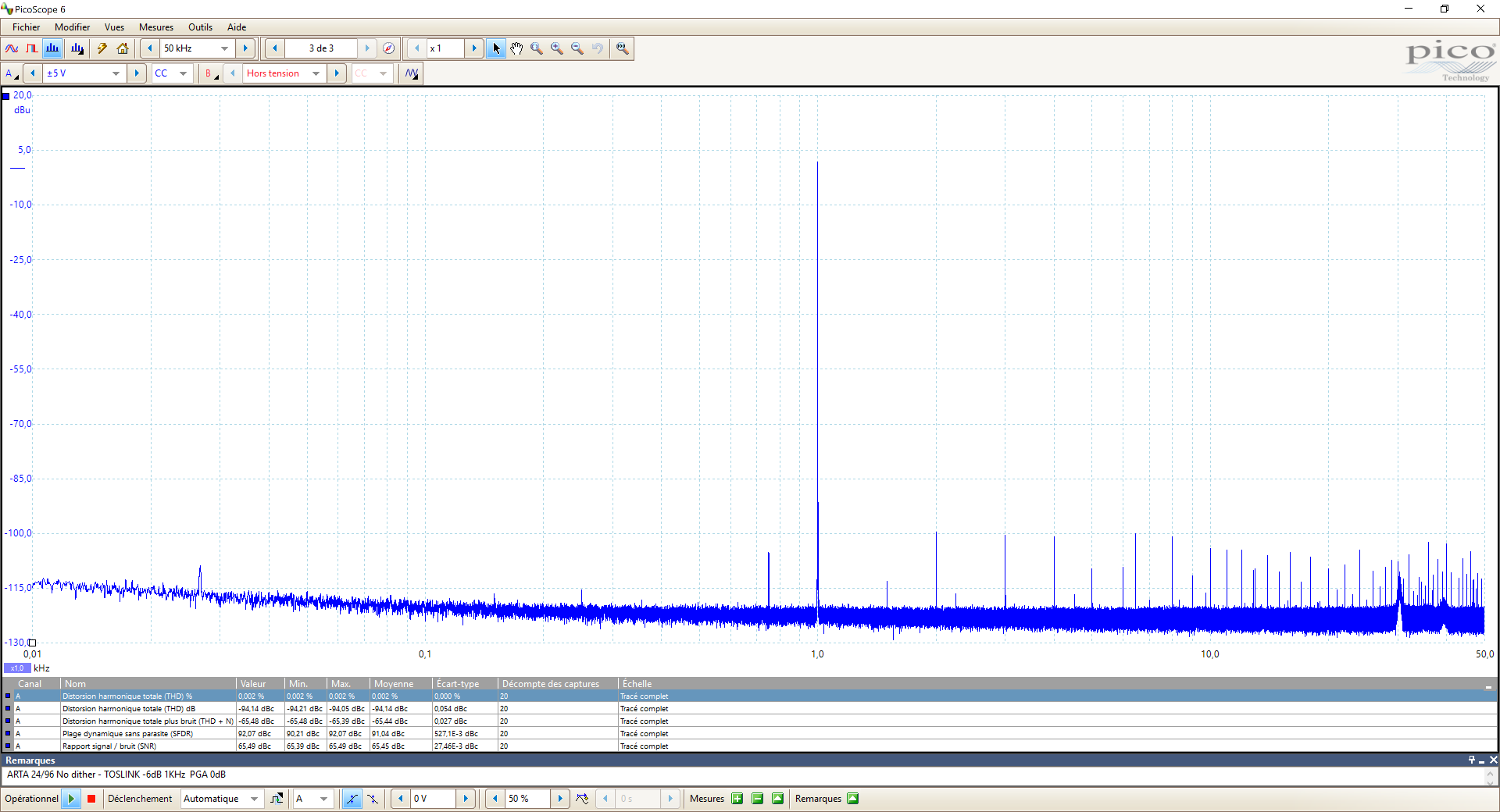Select the hand pan tool

pos(516,48)
